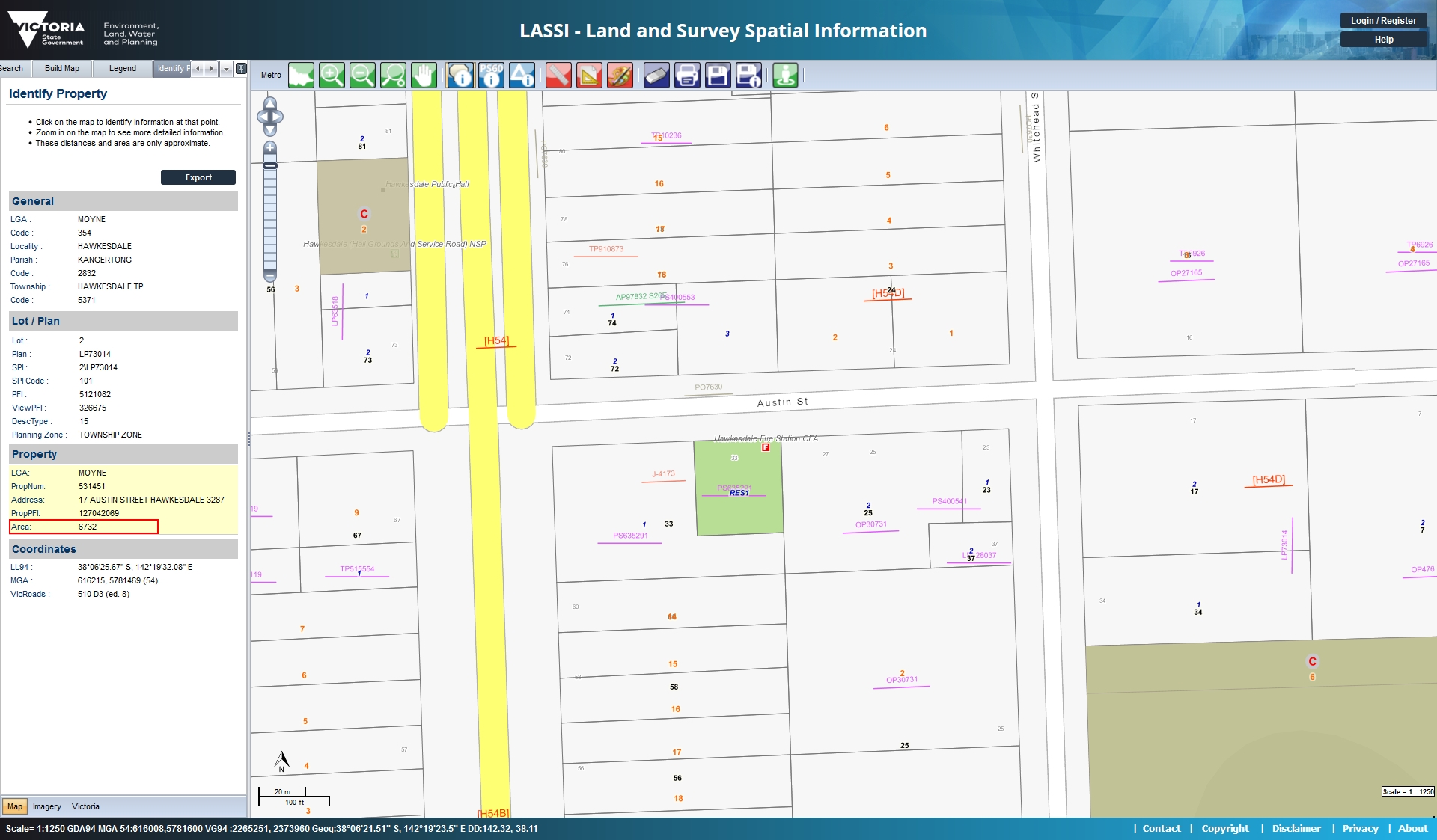Select the Identify Property tab

[173, 68]
